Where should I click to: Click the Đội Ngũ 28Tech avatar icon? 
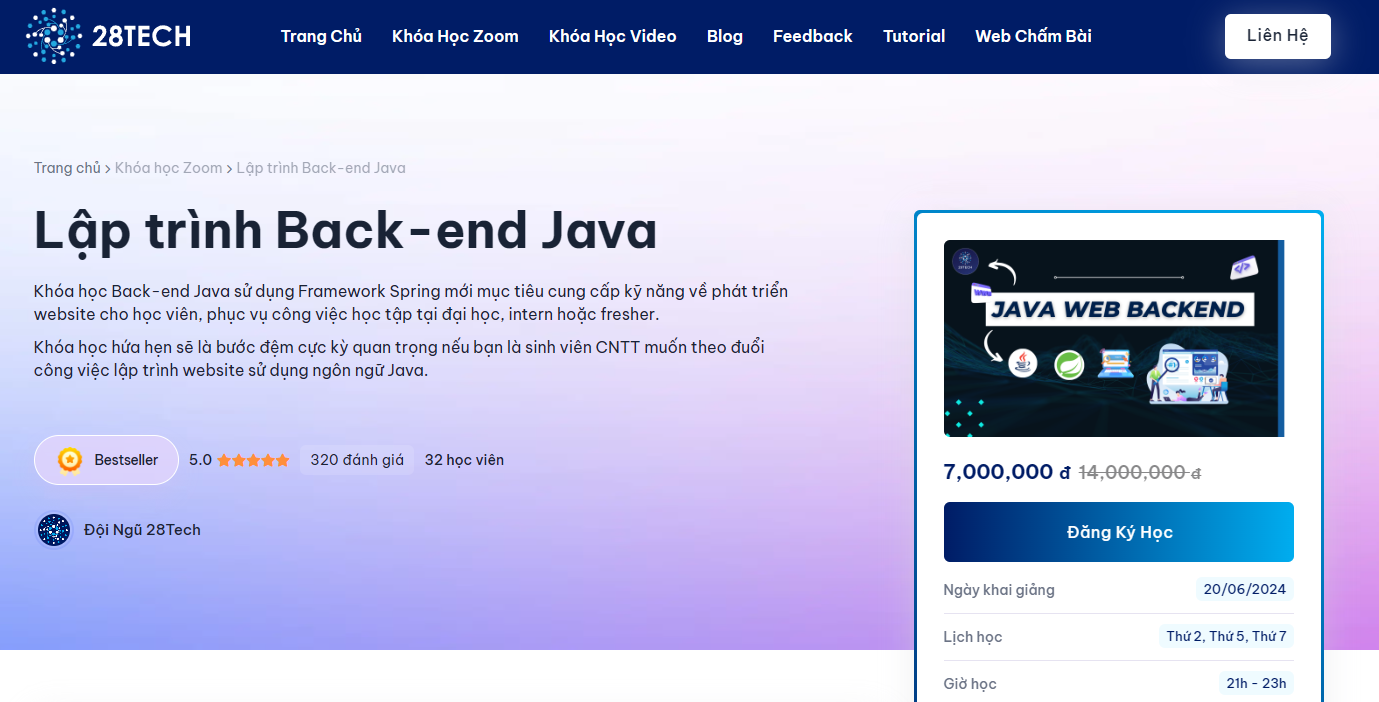(x=53, y=530)
